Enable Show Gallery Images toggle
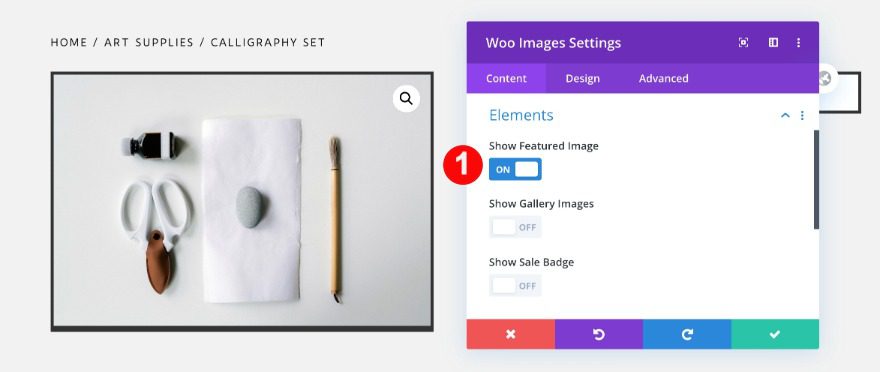This screenshot has height=372, width=880. [515, 227]
